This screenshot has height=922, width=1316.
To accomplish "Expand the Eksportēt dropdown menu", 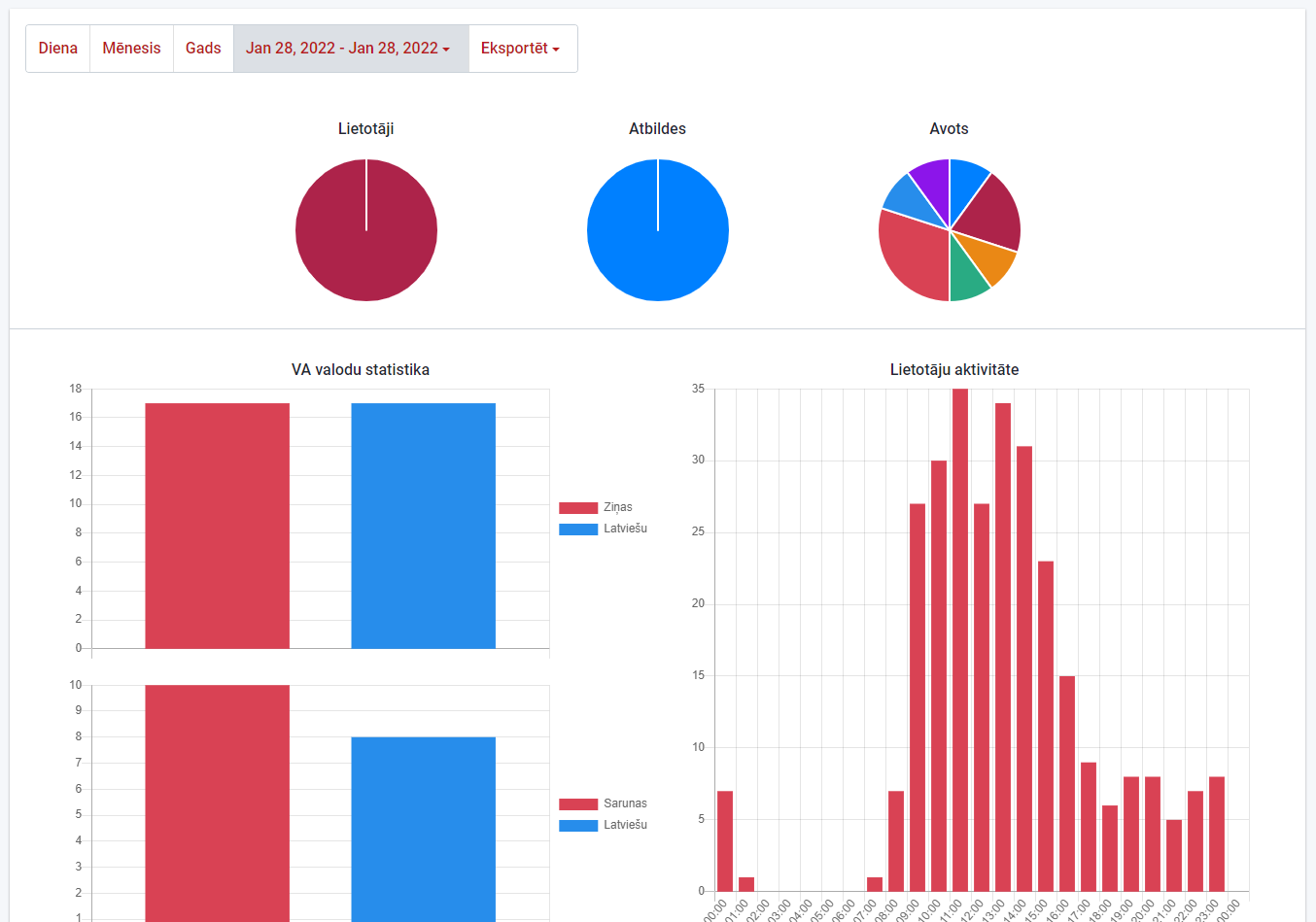I will click(x=520, y=49).
